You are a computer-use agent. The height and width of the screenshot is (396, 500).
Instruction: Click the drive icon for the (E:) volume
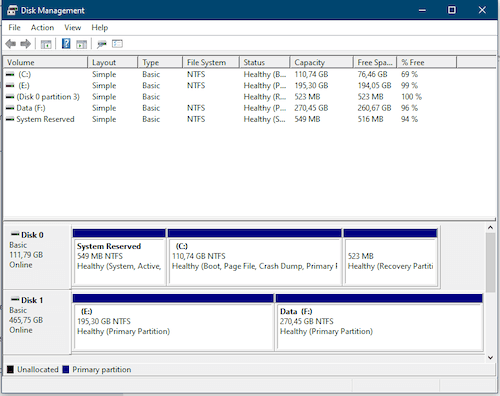coord(10,86)
